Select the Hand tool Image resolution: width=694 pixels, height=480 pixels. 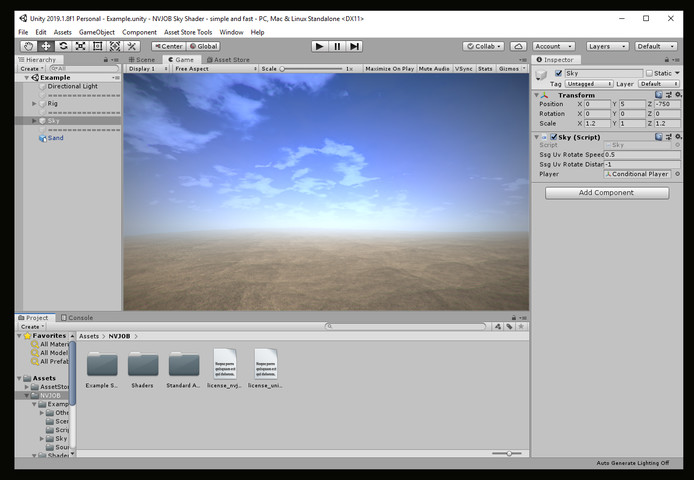(x=29, y=46)
